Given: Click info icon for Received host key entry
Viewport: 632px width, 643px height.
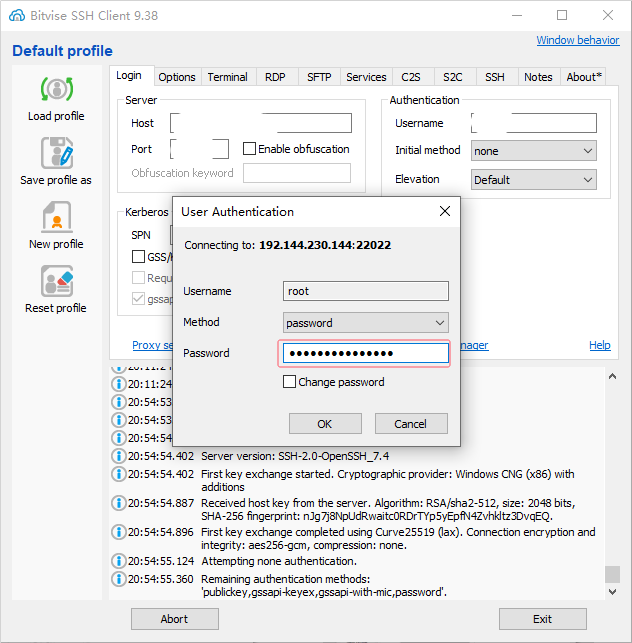Looking at the screenshot, I should [119, 503].
